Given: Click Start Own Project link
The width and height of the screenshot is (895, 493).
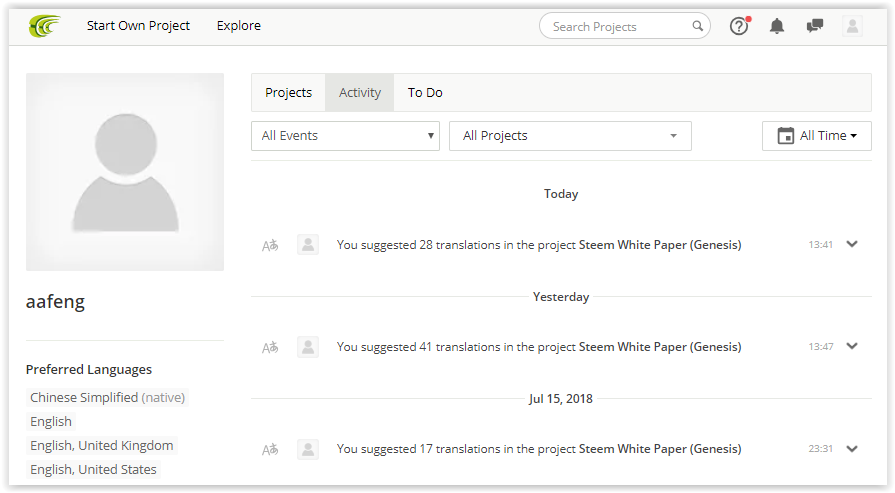Looking at the screenshot, I should coord(138,26).
